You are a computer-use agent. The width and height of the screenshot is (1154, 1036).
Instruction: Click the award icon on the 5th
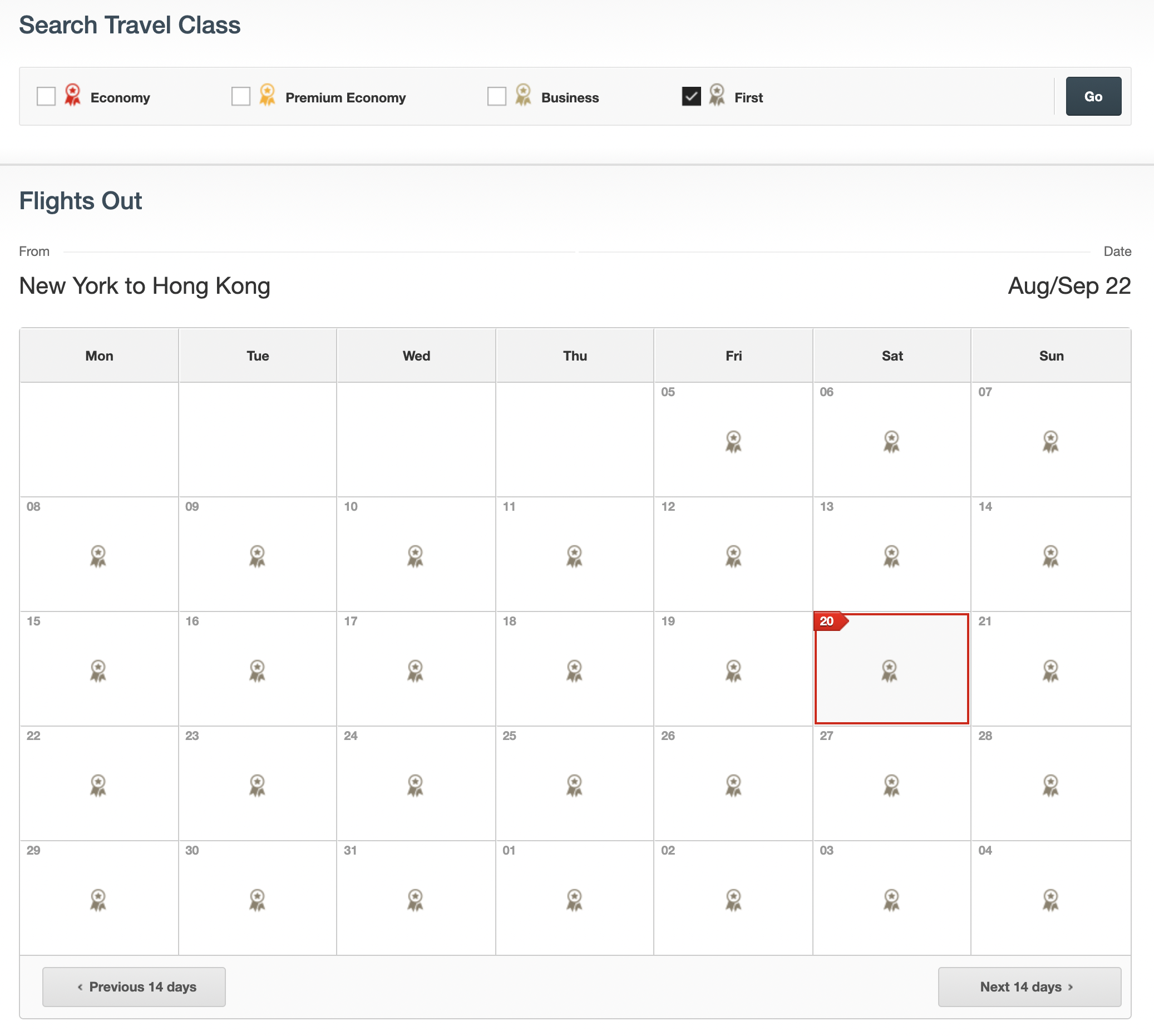click(733, 442)
